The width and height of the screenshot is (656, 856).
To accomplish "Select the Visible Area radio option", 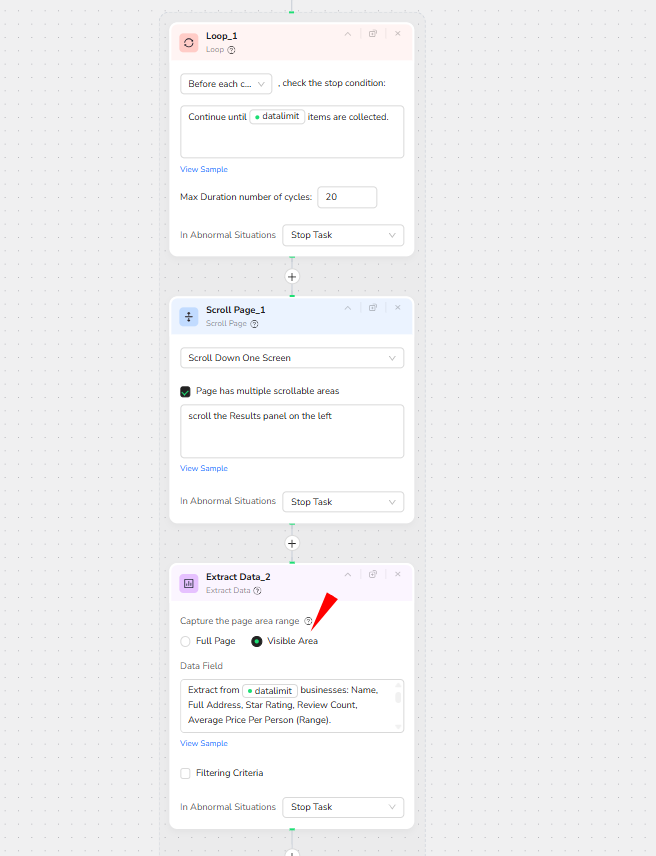I will (257, 641).
